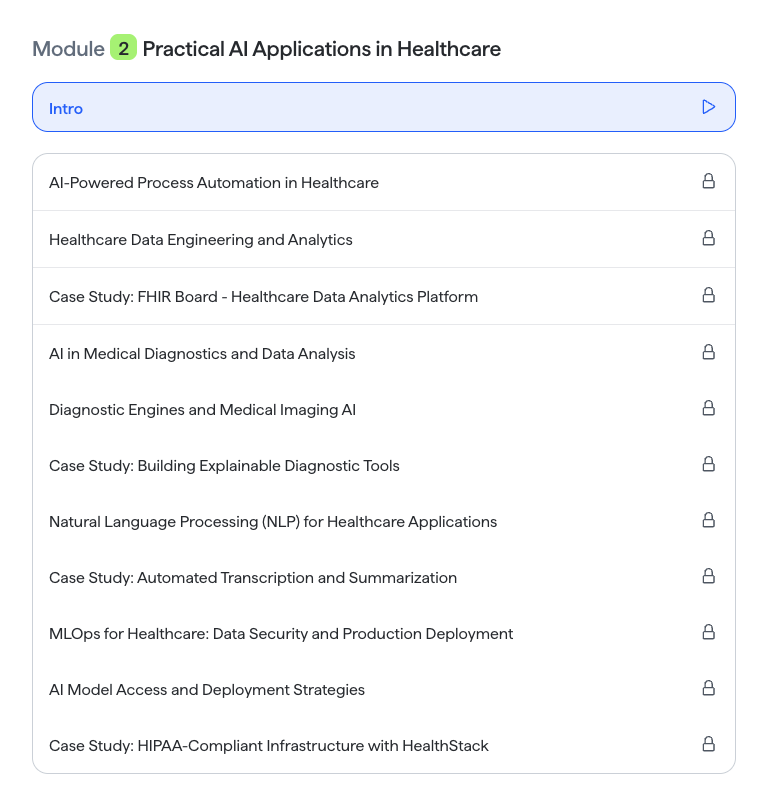Open the FHIR Board Healthcare Data Analytics case study
Screen dimensions: 770x802
384,296
